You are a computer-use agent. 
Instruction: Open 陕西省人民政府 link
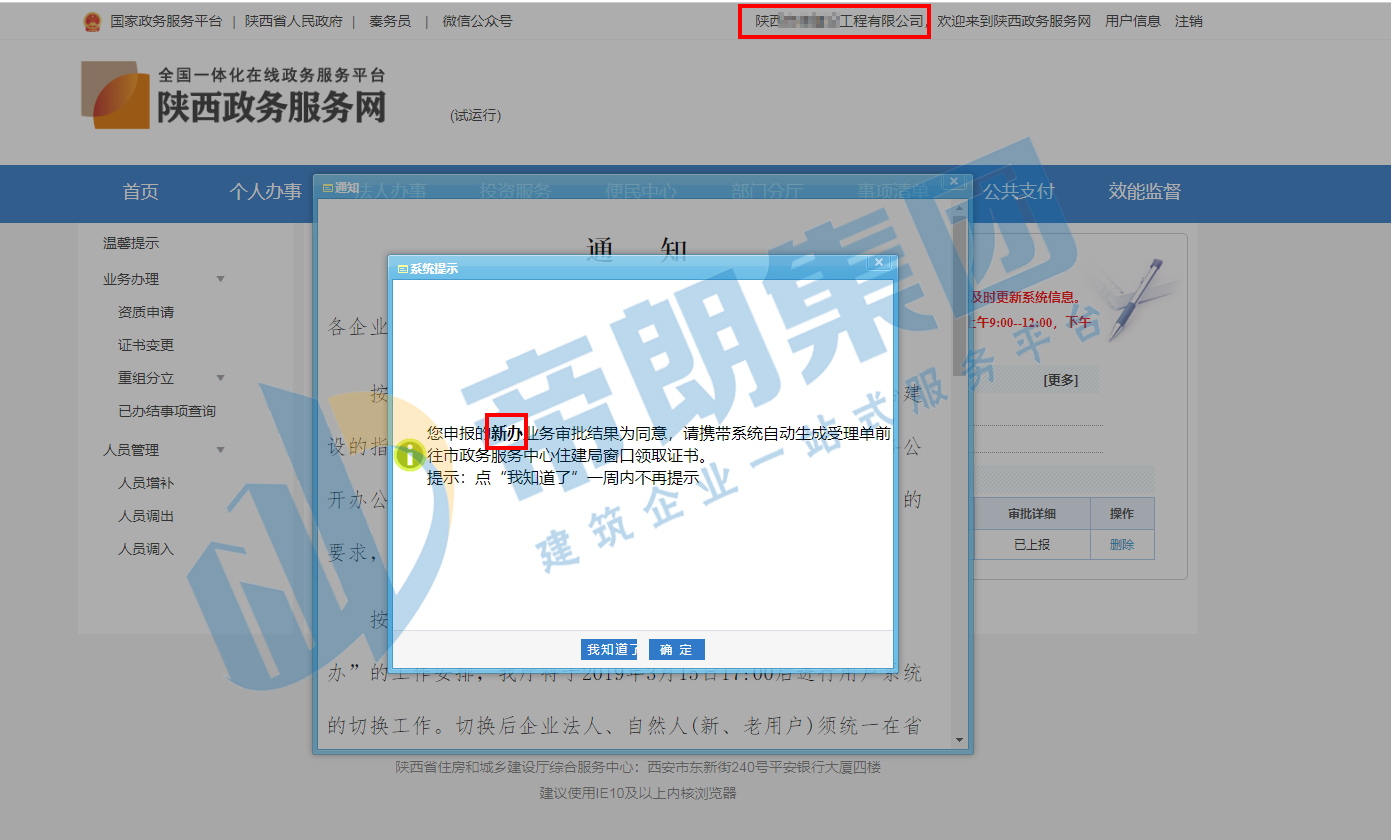[294, 21]
